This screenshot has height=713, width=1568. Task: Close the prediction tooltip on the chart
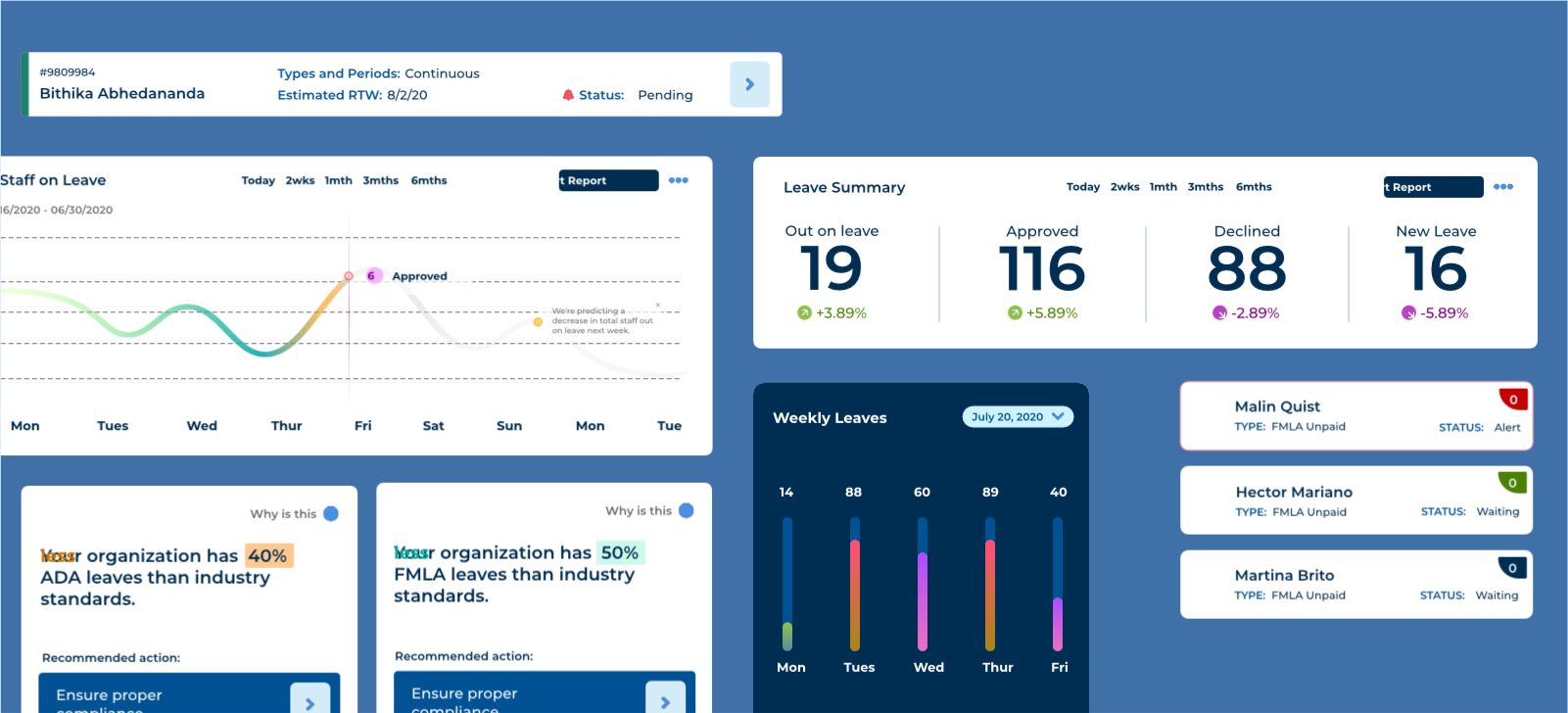point(658,305)
